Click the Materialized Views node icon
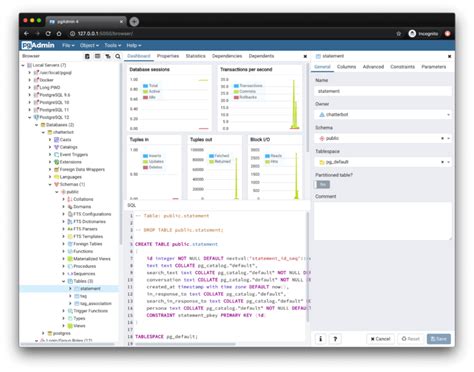474x372 pixels. (70, 259)
